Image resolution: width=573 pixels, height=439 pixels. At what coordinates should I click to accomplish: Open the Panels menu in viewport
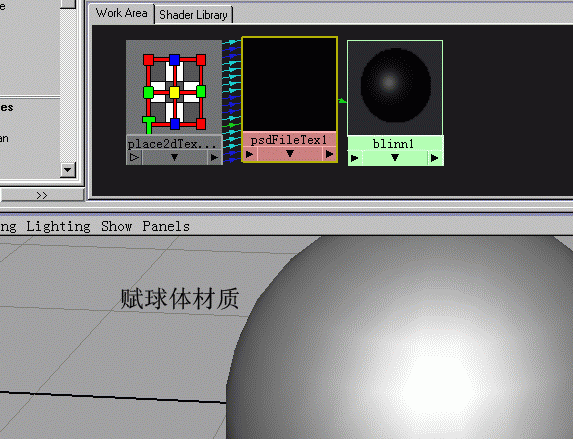coord(166,226)
